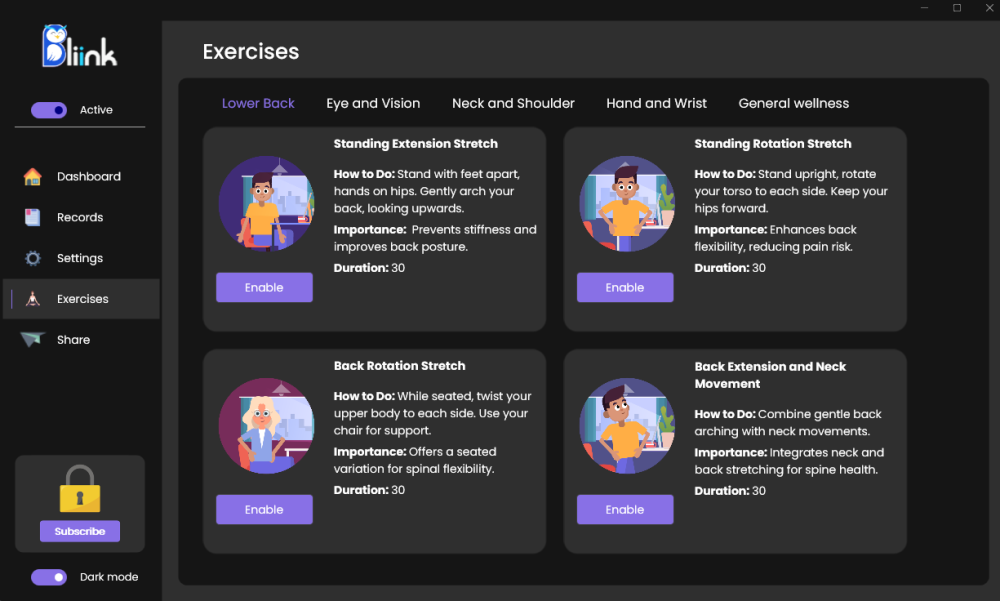Select the Lower Back tab
The image size is (1000, 601).
pos(258,103)
